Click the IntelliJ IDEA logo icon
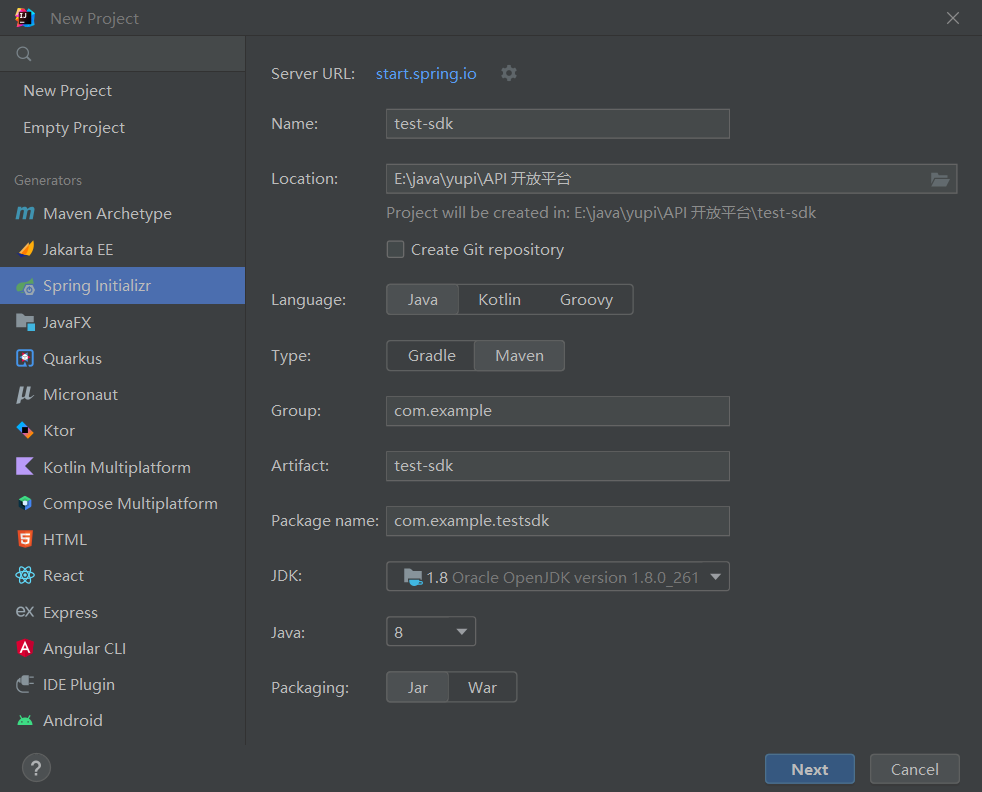This screenshot has height=792, width=982. 25,18
